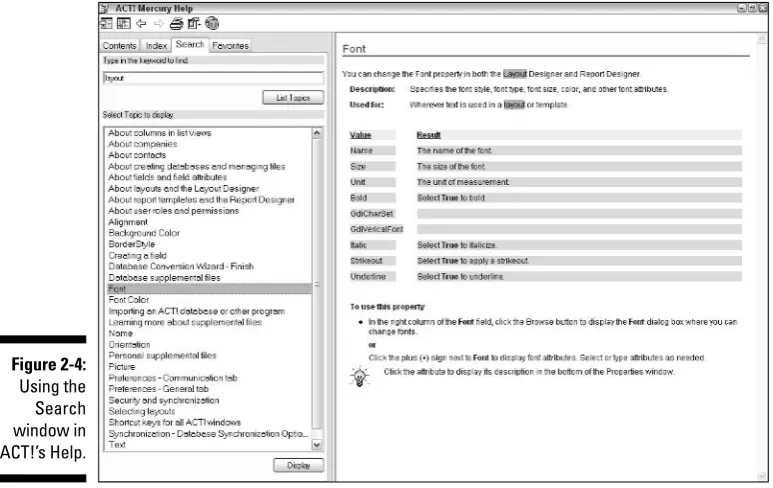Click the Display button
This screenshot has width=773, height=488.
coord(298,465)
